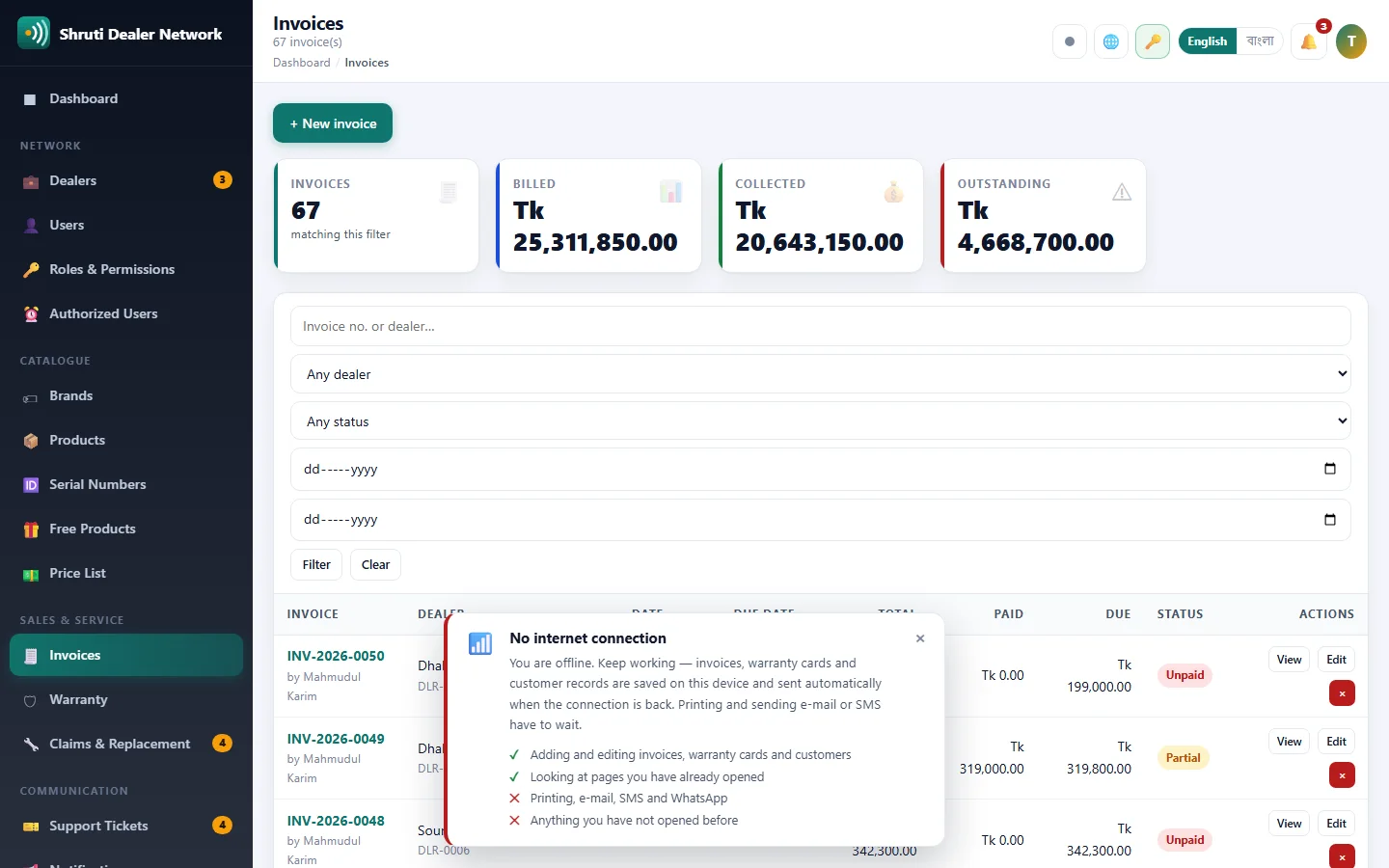Apply filter with Filter button
1389x868 pixels.
[316, 564]
